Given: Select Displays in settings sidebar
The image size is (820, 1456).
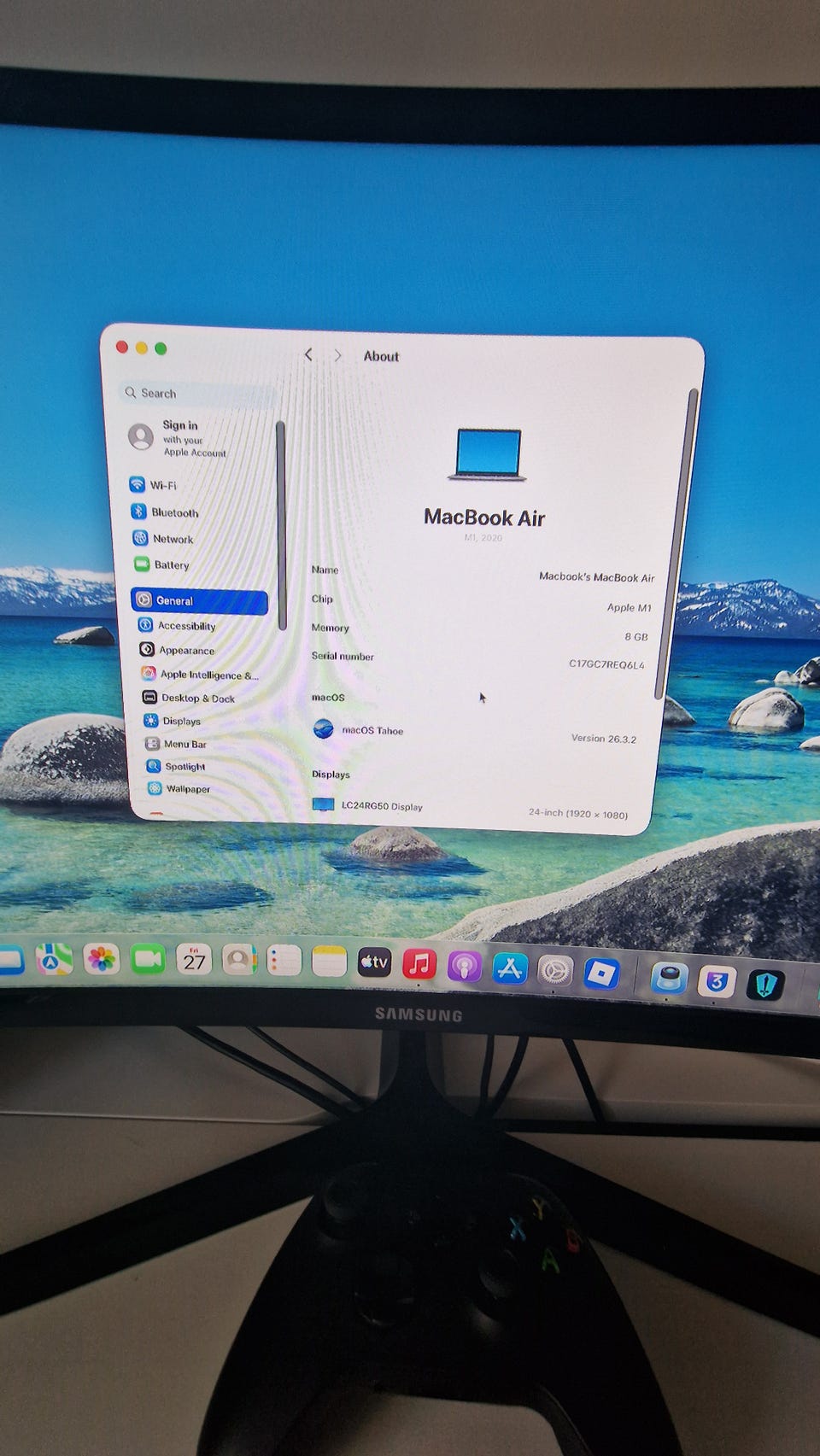Looking at the screenshot, I should coord(173,721).
